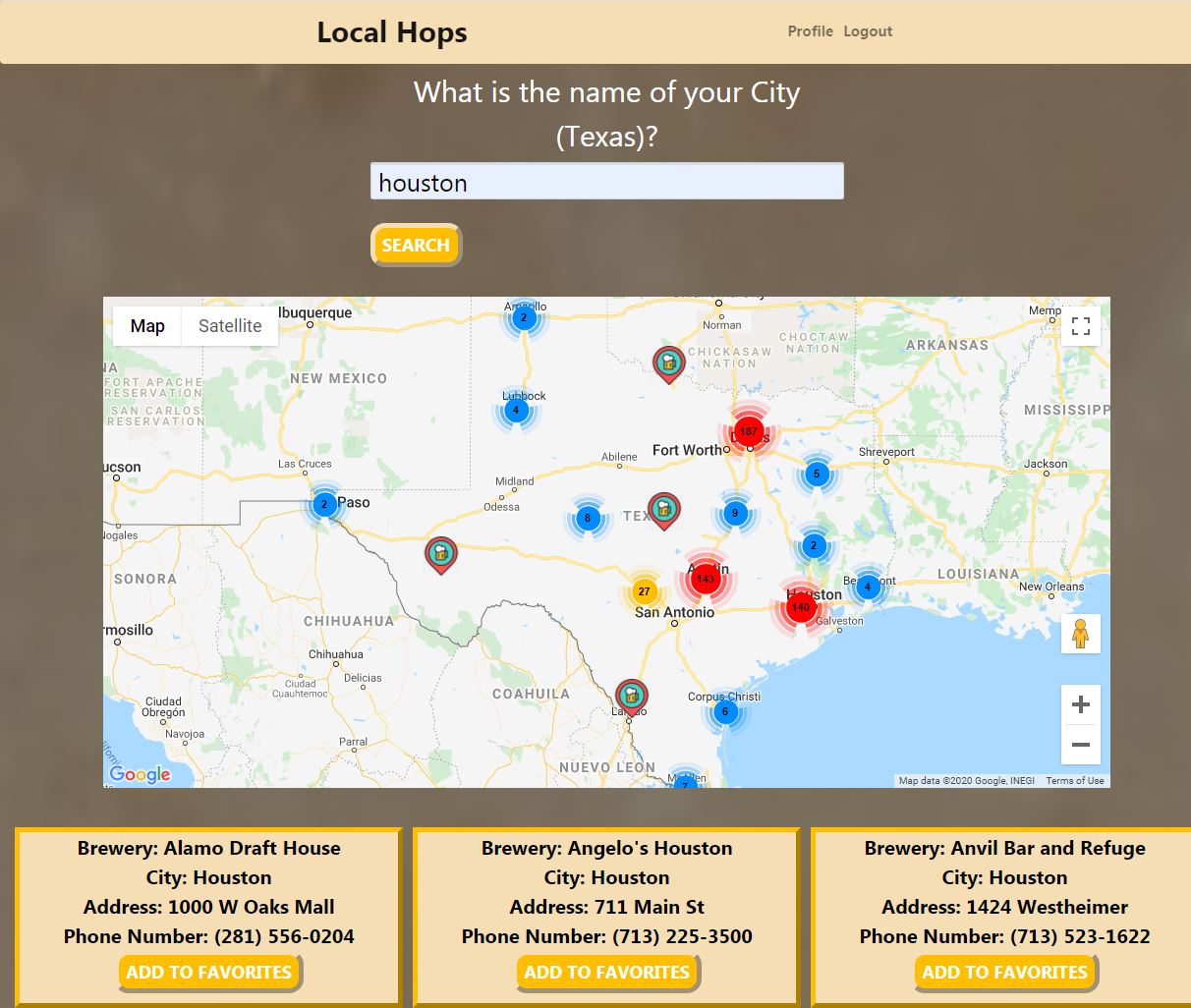Open the blue 6 cluster at Corpus Christi
The width and height of the screenshot is (1191, 1008).
point(725,711)
